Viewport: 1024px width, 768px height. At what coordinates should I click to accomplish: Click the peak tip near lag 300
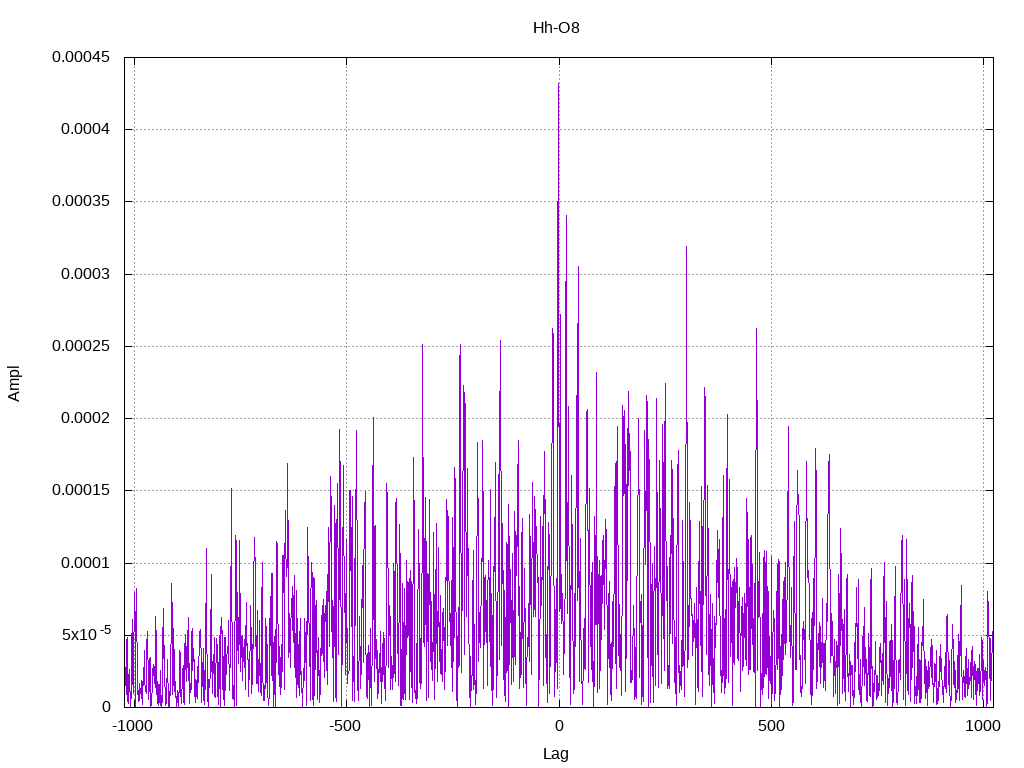click(x=686, y=248)
